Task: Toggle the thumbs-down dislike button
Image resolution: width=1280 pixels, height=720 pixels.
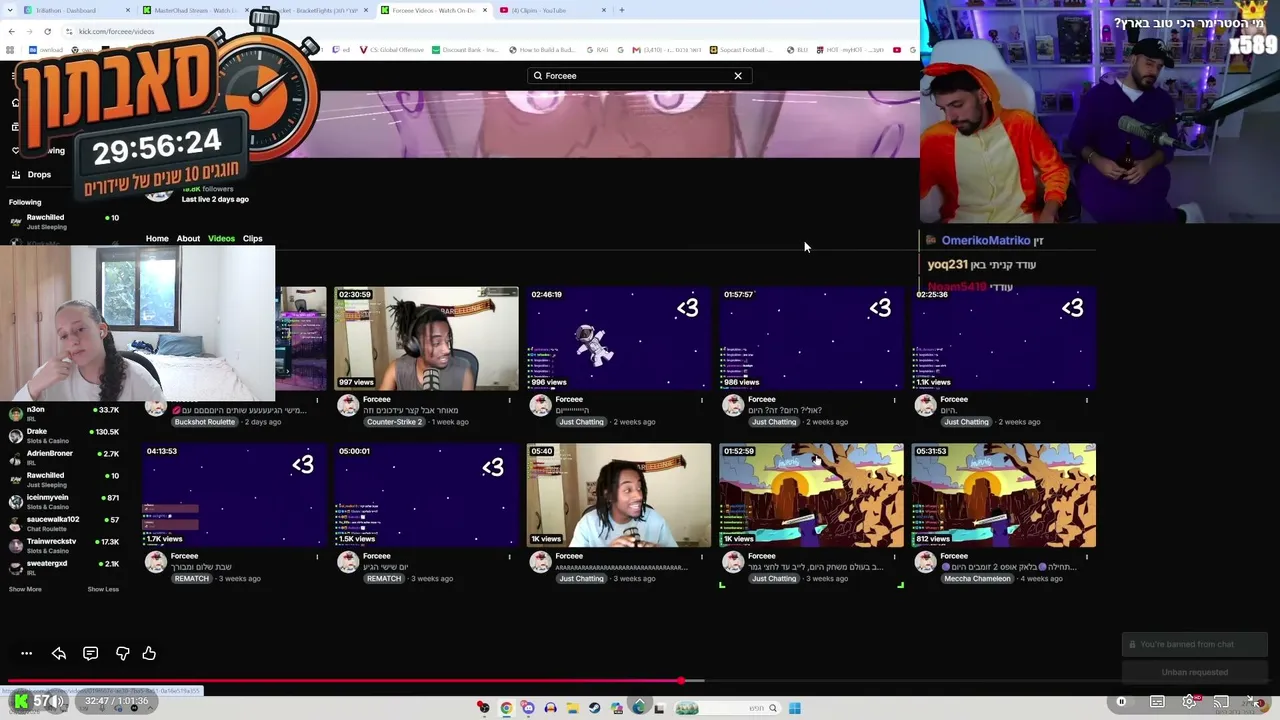Action: click(x=122, y=653)
